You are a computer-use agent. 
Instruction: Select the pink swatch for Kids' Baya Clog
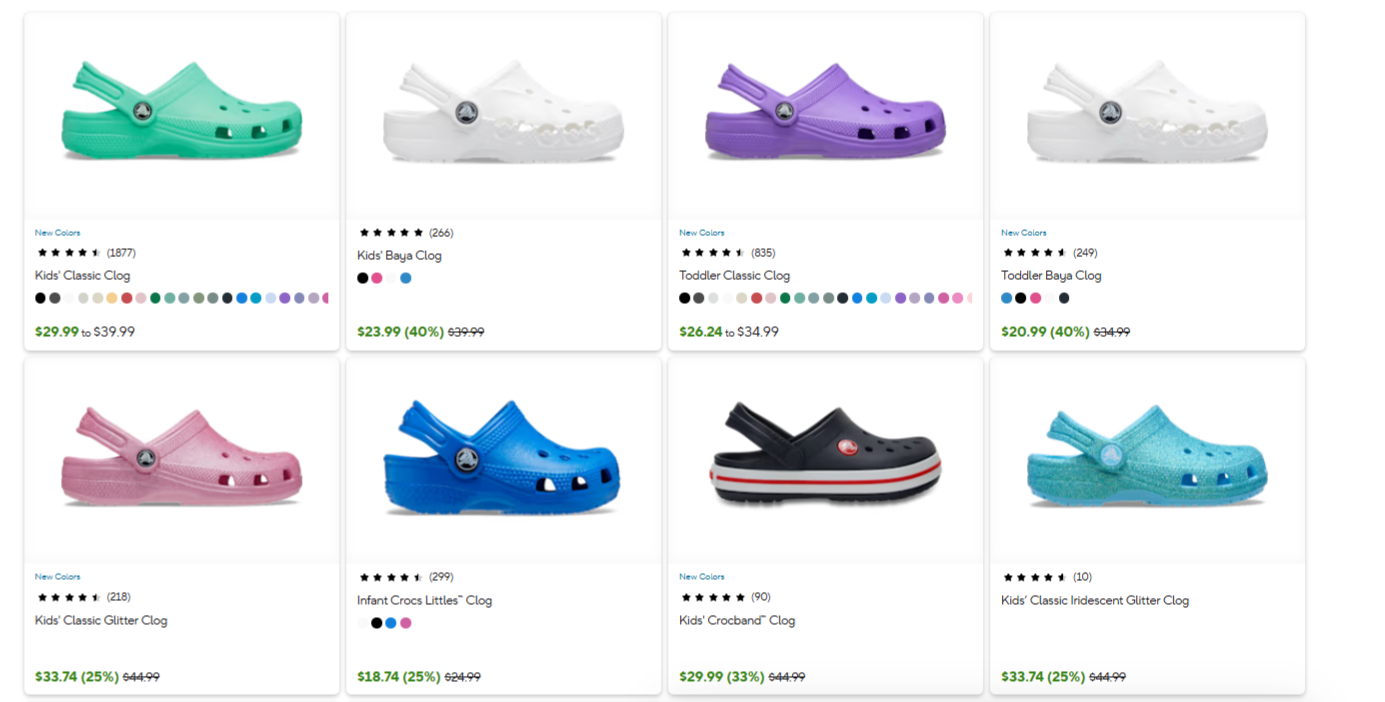click(378, 277)
